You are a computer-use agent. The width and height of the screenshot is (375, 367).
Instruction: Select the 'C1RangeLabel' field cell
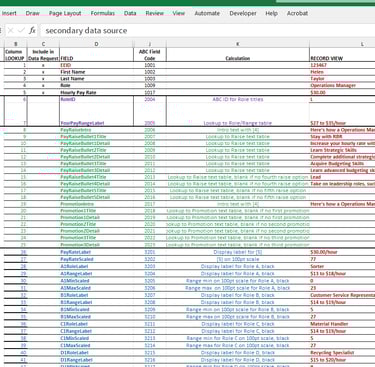(96, 331)
